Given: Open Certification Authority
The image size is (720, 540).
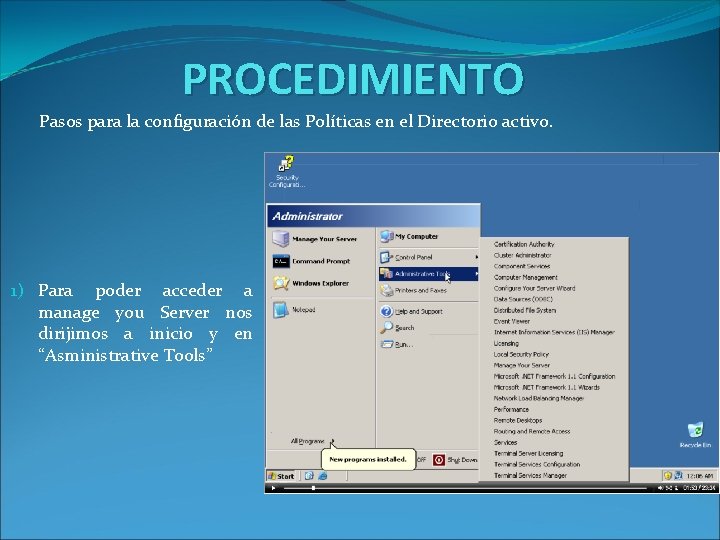Looking at the screenshot, I should 524,244.
